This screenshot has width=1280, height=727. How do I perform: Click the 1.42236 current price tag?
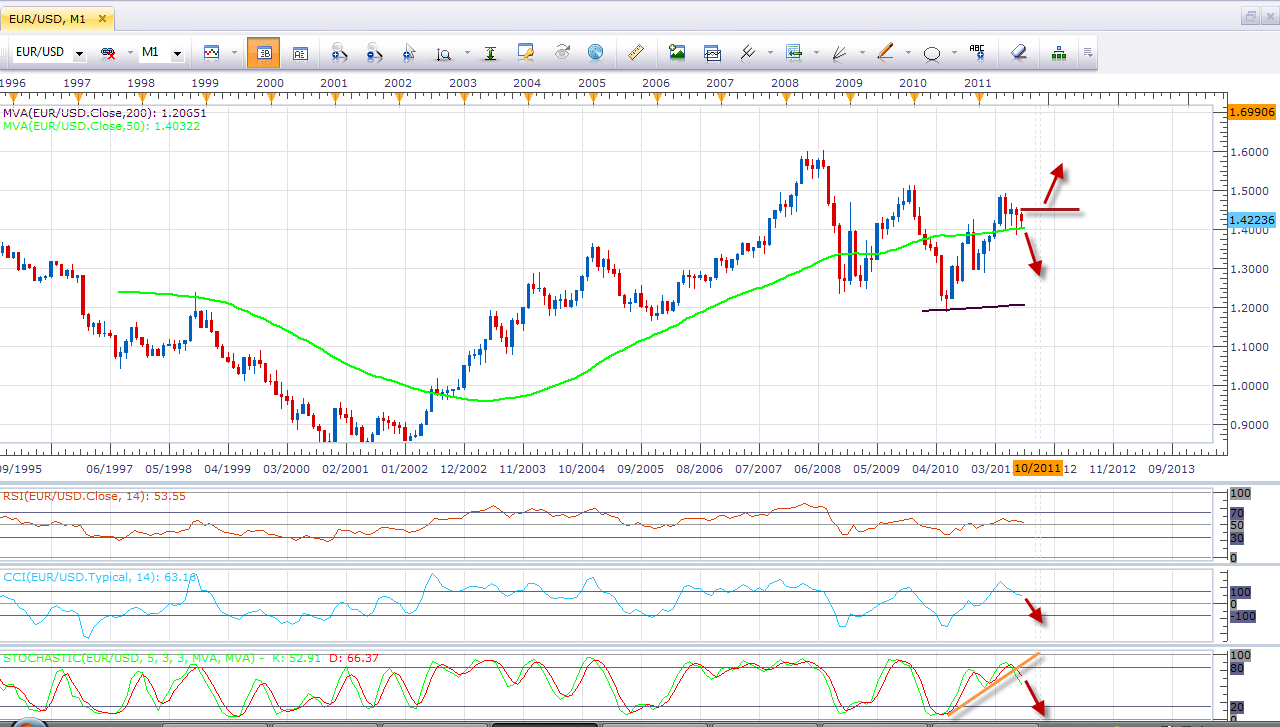[1250, 220]
